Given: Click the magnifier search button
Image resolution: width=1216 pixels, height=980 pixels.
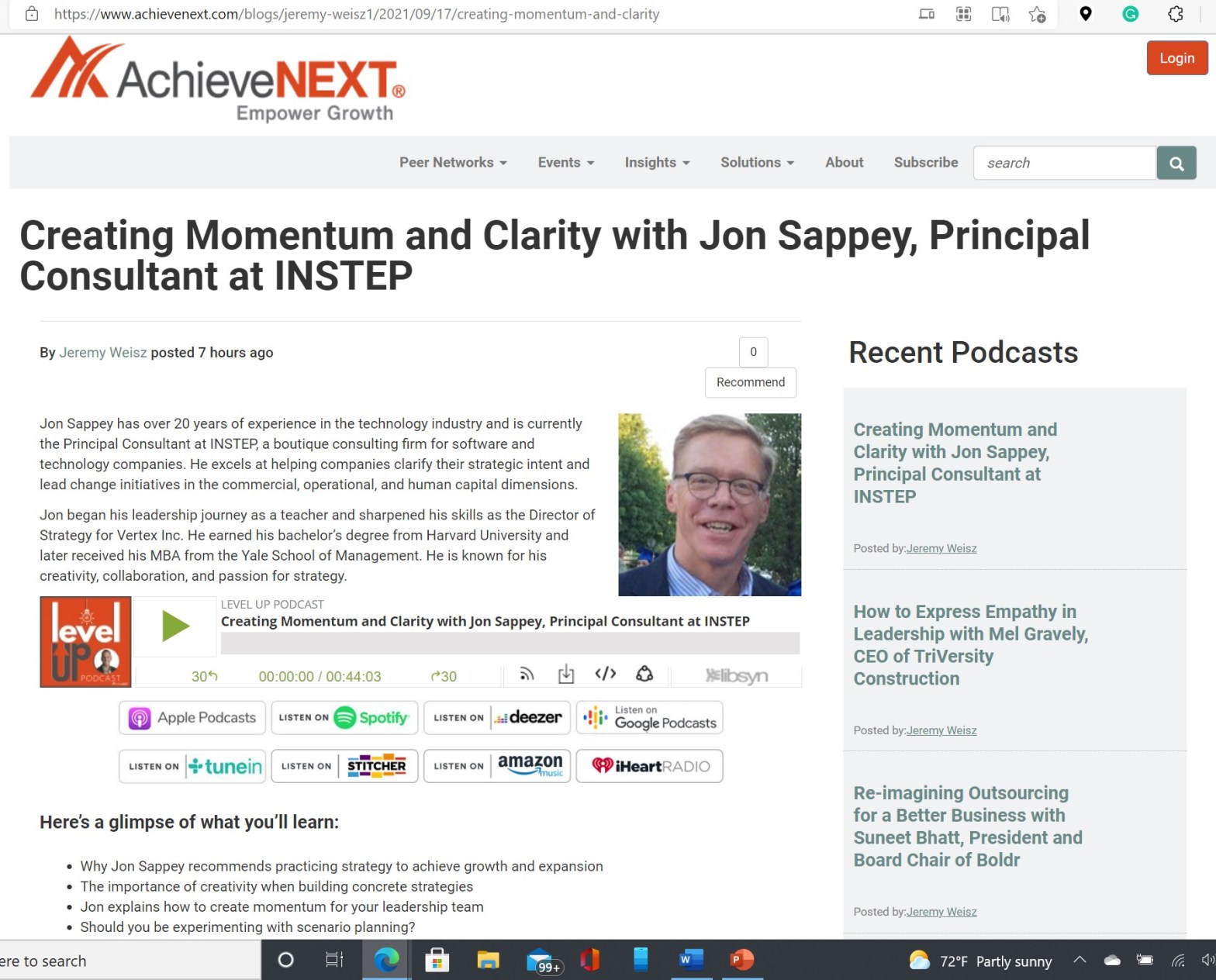Looking at the screenshot, I should (1176, 164).
